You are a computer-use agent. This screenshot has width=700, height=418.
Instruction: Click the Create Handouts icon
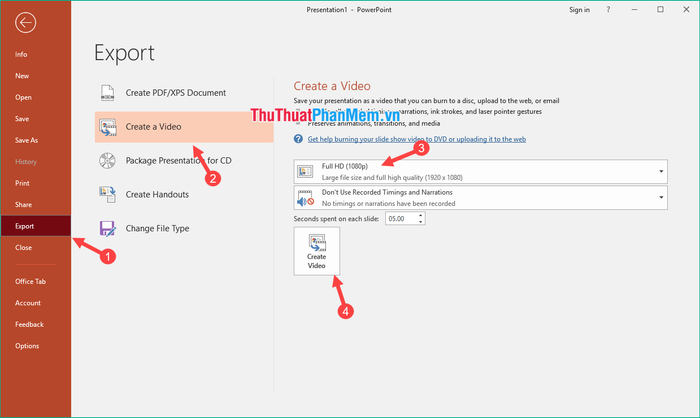click(108, 195)
